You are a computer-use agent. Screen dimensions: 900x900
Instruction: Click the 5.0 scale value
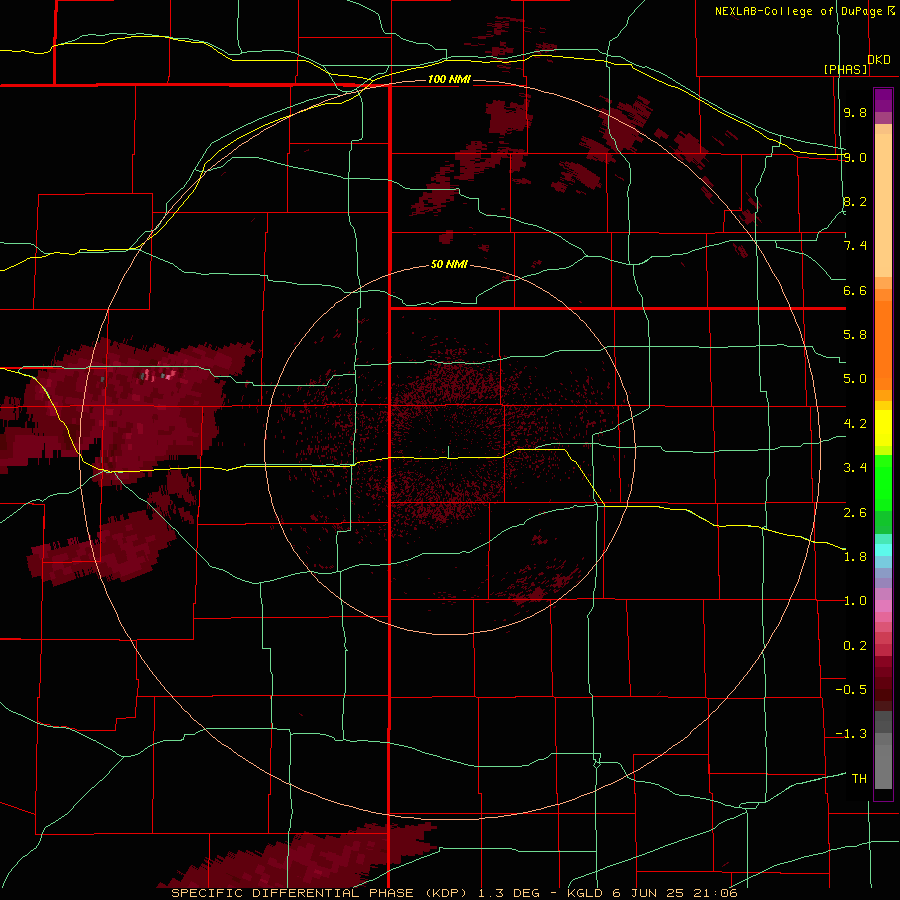pyautogui.click(x=855, y=379)
